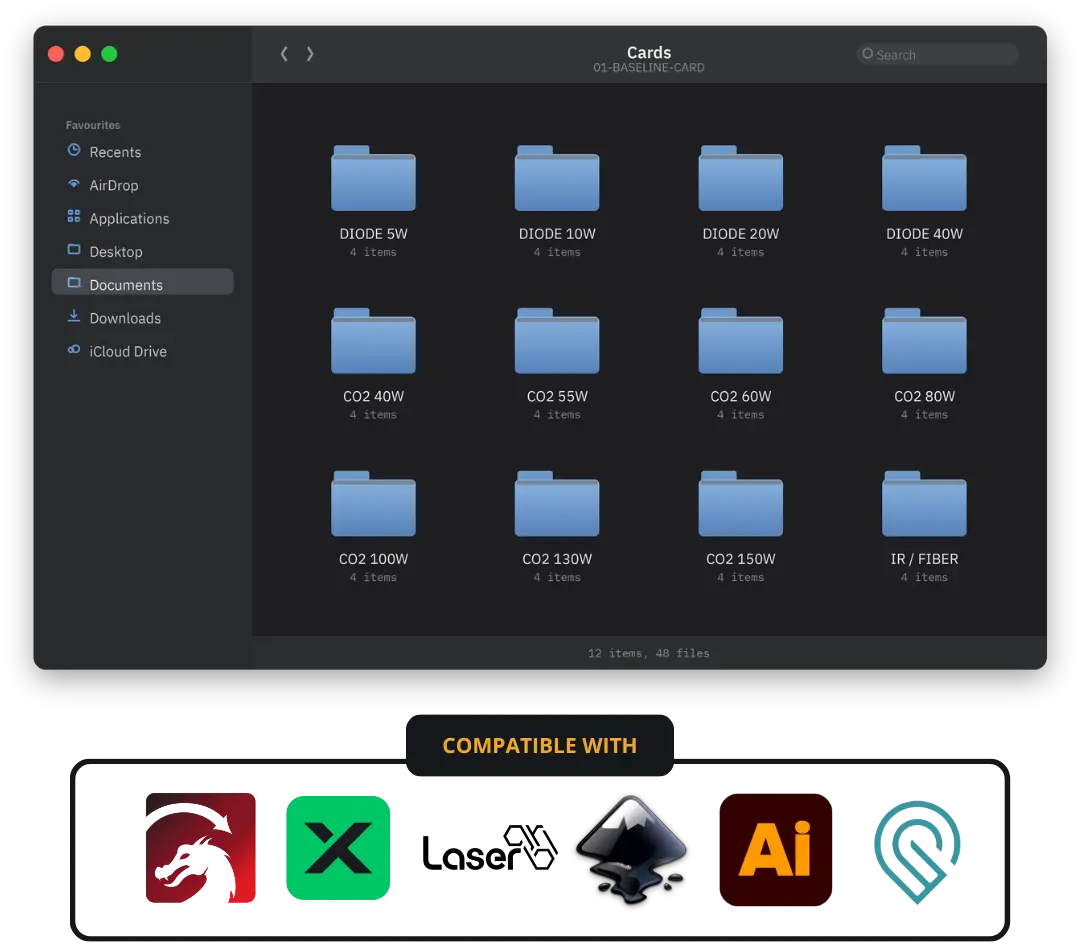Click the Adobe Illustrator Ai logo

point(776,849)
